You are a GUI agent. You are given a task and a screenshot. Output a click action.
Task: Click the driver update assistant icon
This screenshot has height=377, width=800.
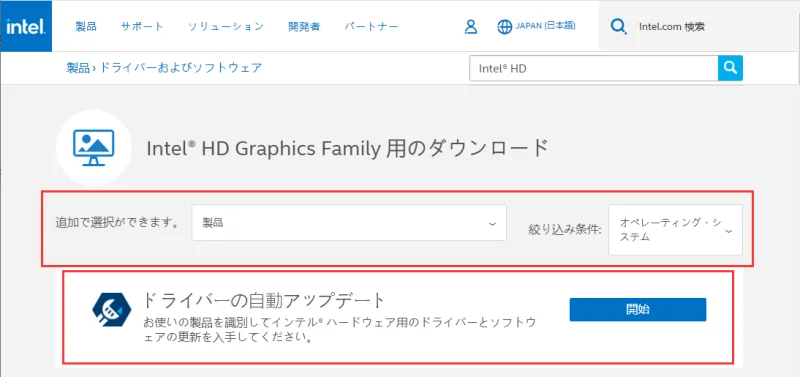[112, 310]
